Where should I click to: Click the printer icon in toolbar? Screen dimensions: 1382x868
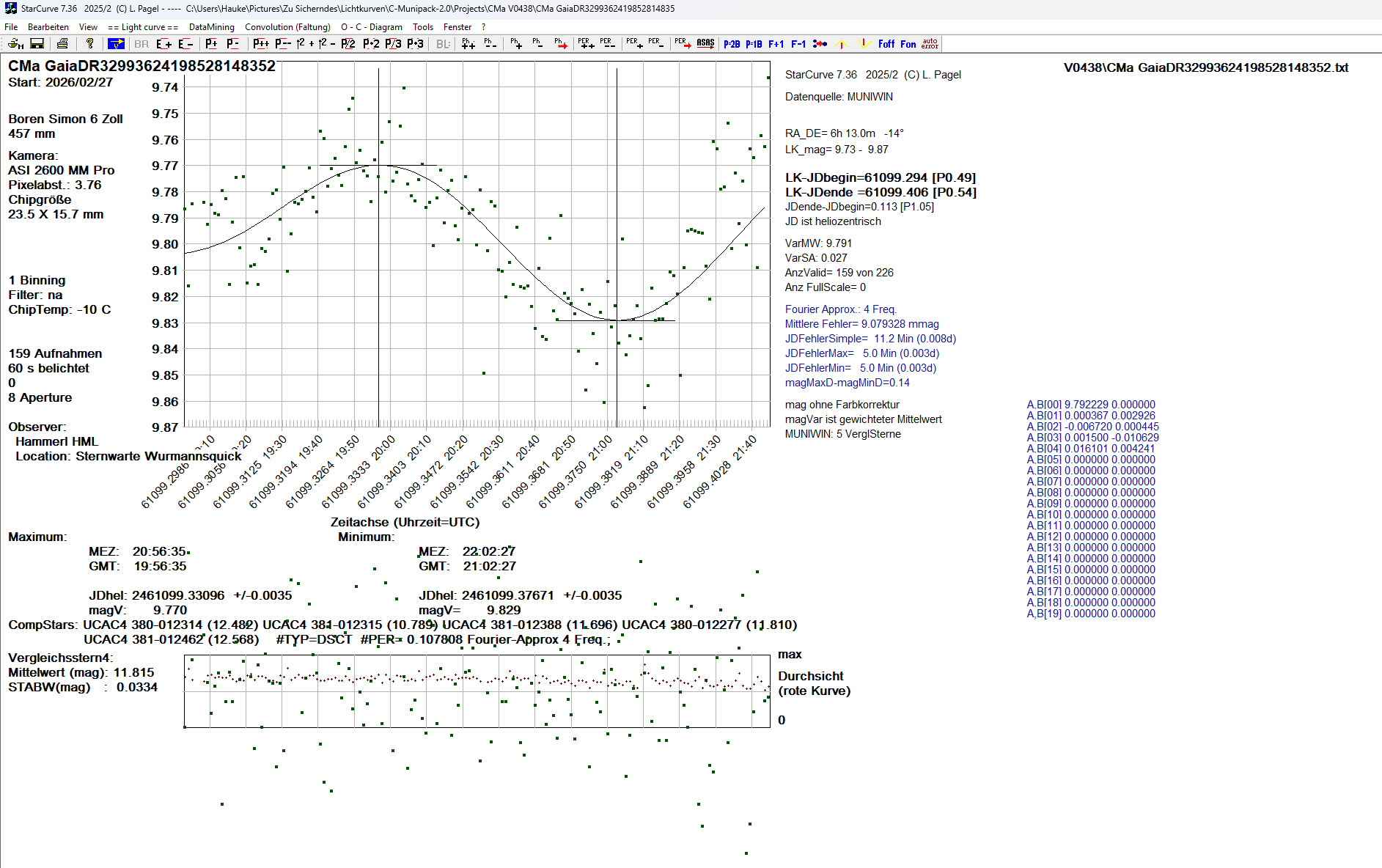62,44
